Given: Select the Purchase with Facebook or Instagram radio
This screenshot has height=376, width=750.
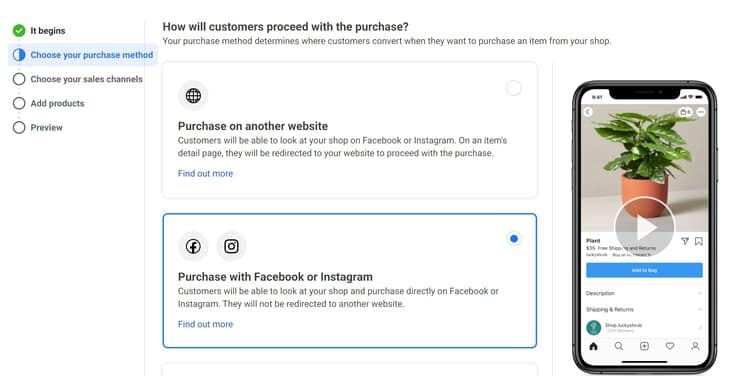Looking at the screenshot, I should (x=514, y=239).
